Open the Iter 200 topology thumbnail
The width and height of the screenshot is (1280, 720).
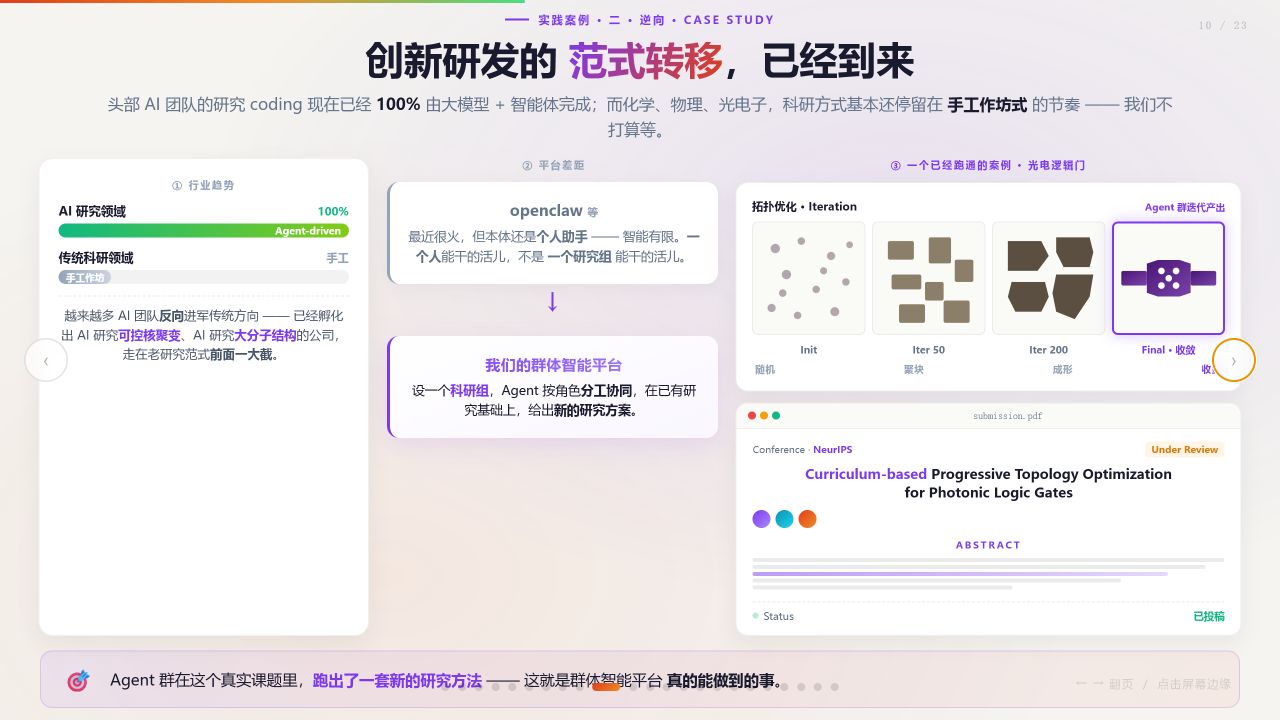click(x=1049, y=278)
